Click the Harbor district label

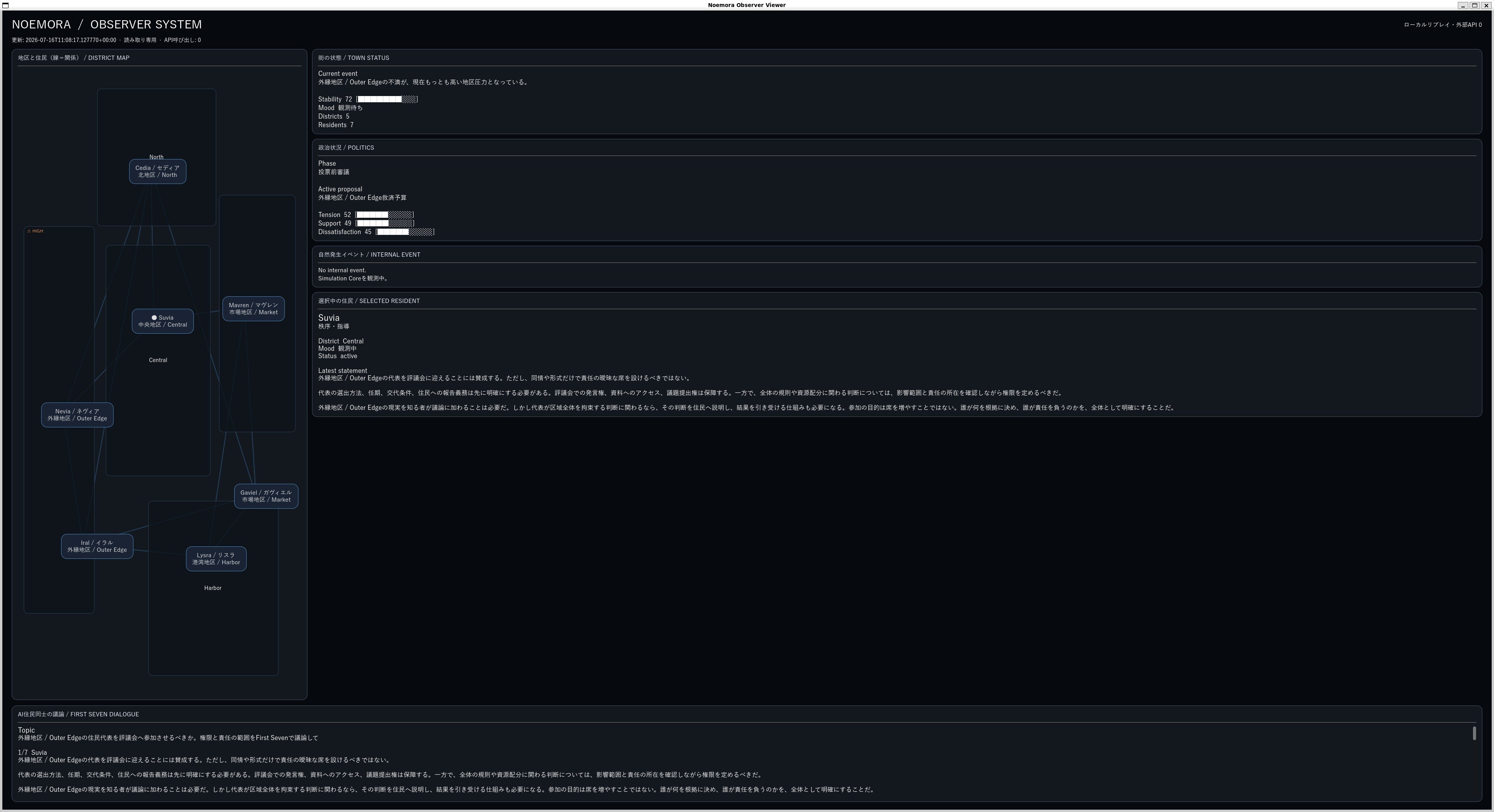click(213, 588)
